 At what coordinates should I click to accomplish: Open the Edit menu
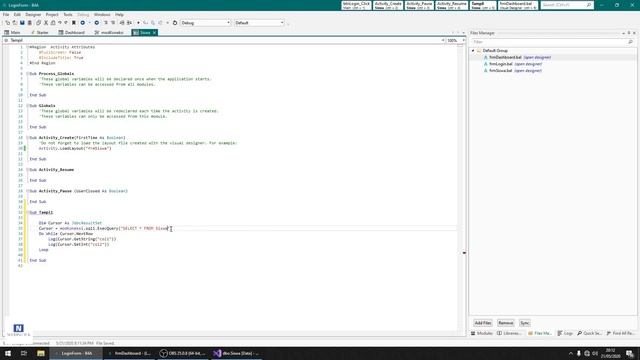click(x=17, y=15)
